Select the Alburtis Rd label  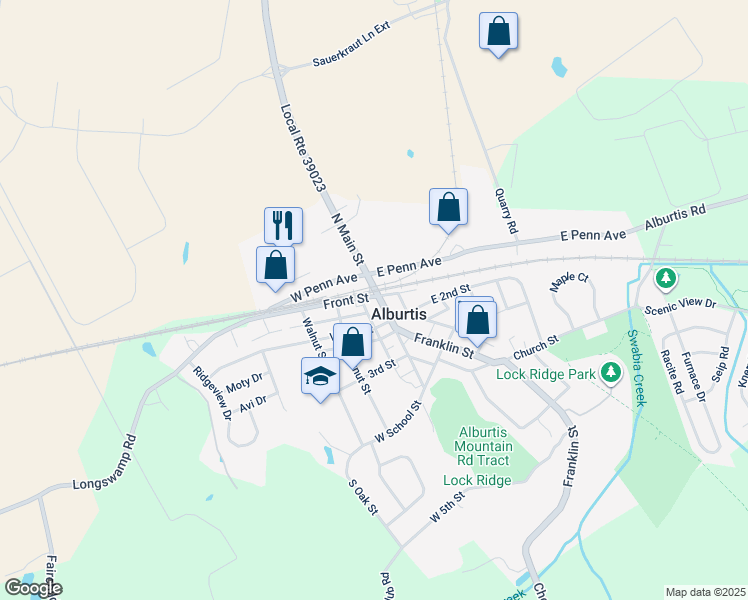point(675,217)
